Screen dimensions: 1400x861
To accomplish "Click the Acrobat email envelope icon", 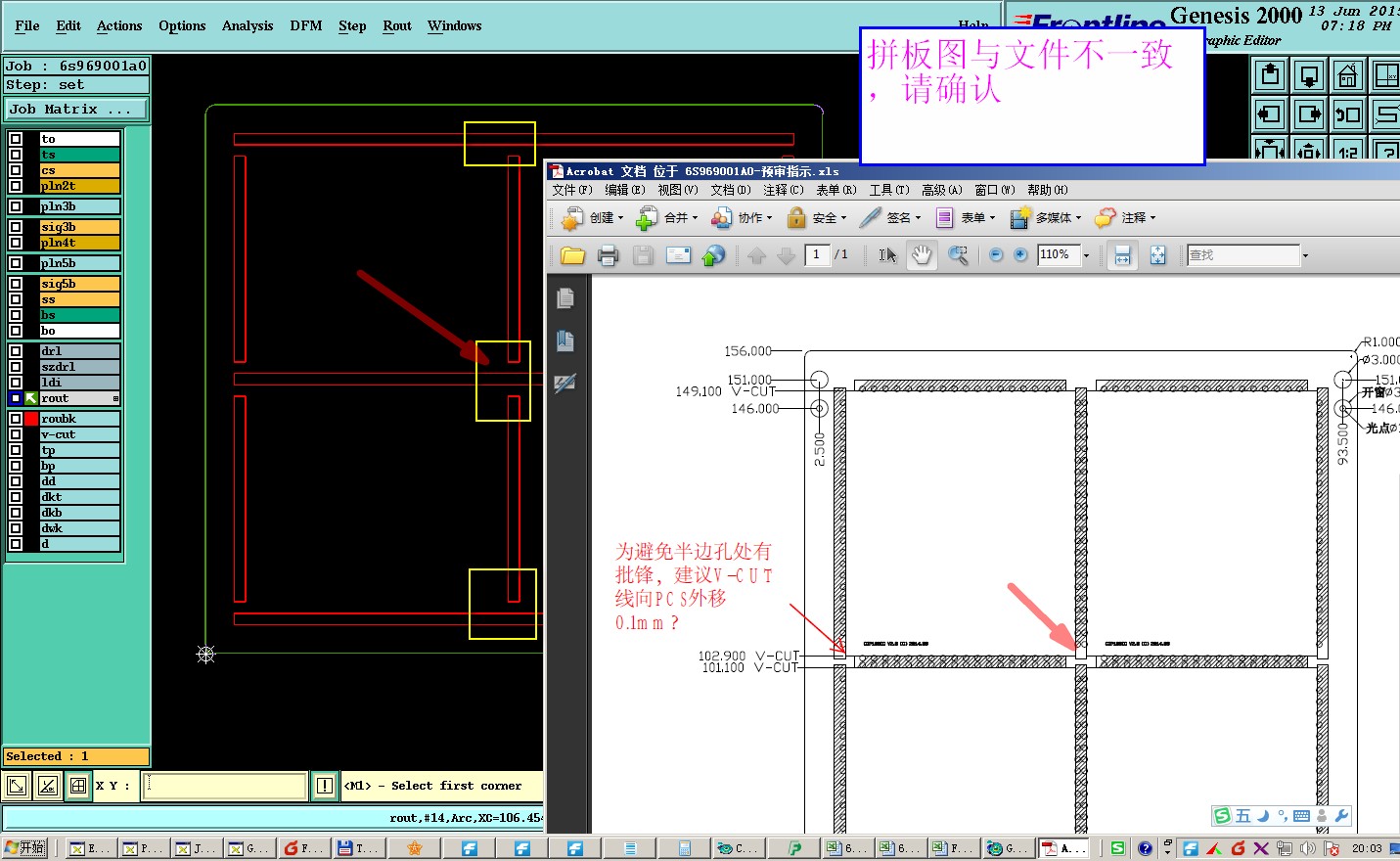I will (x=678, y=255).
